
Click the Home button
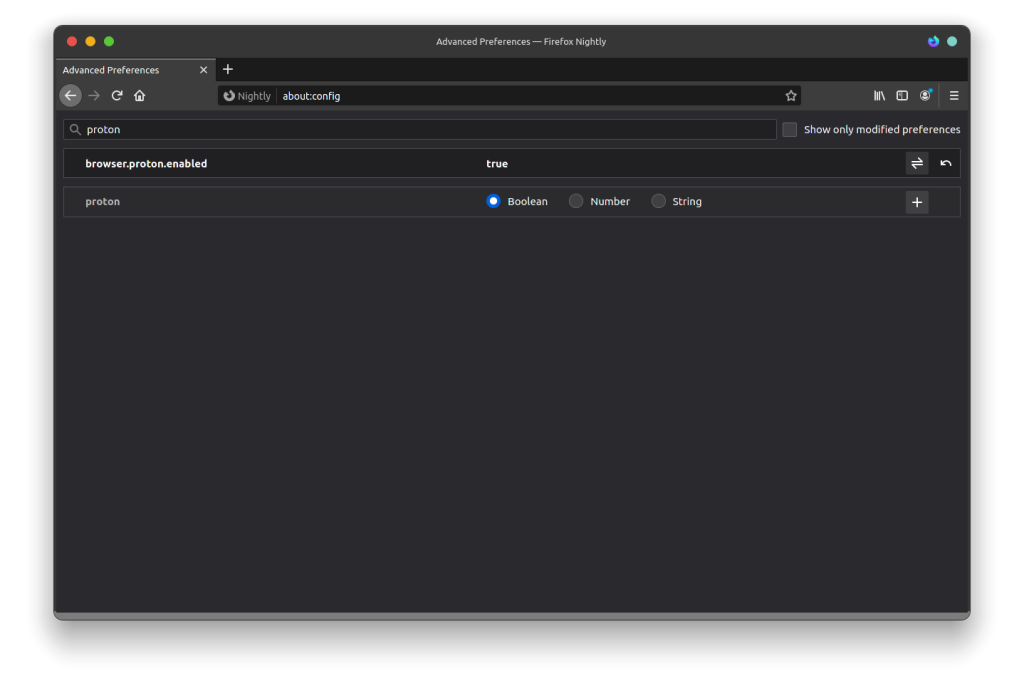(140, 95)
